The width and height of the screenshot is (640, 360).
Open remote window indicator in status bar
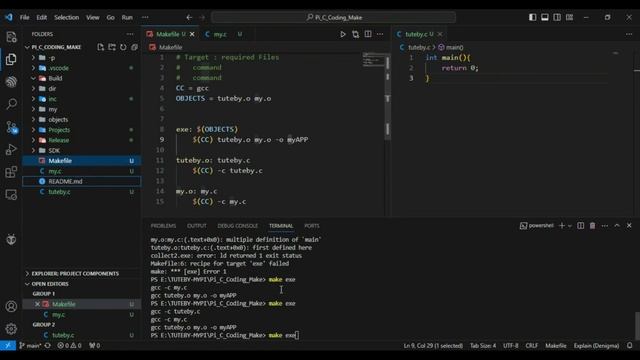coord(8,345)
